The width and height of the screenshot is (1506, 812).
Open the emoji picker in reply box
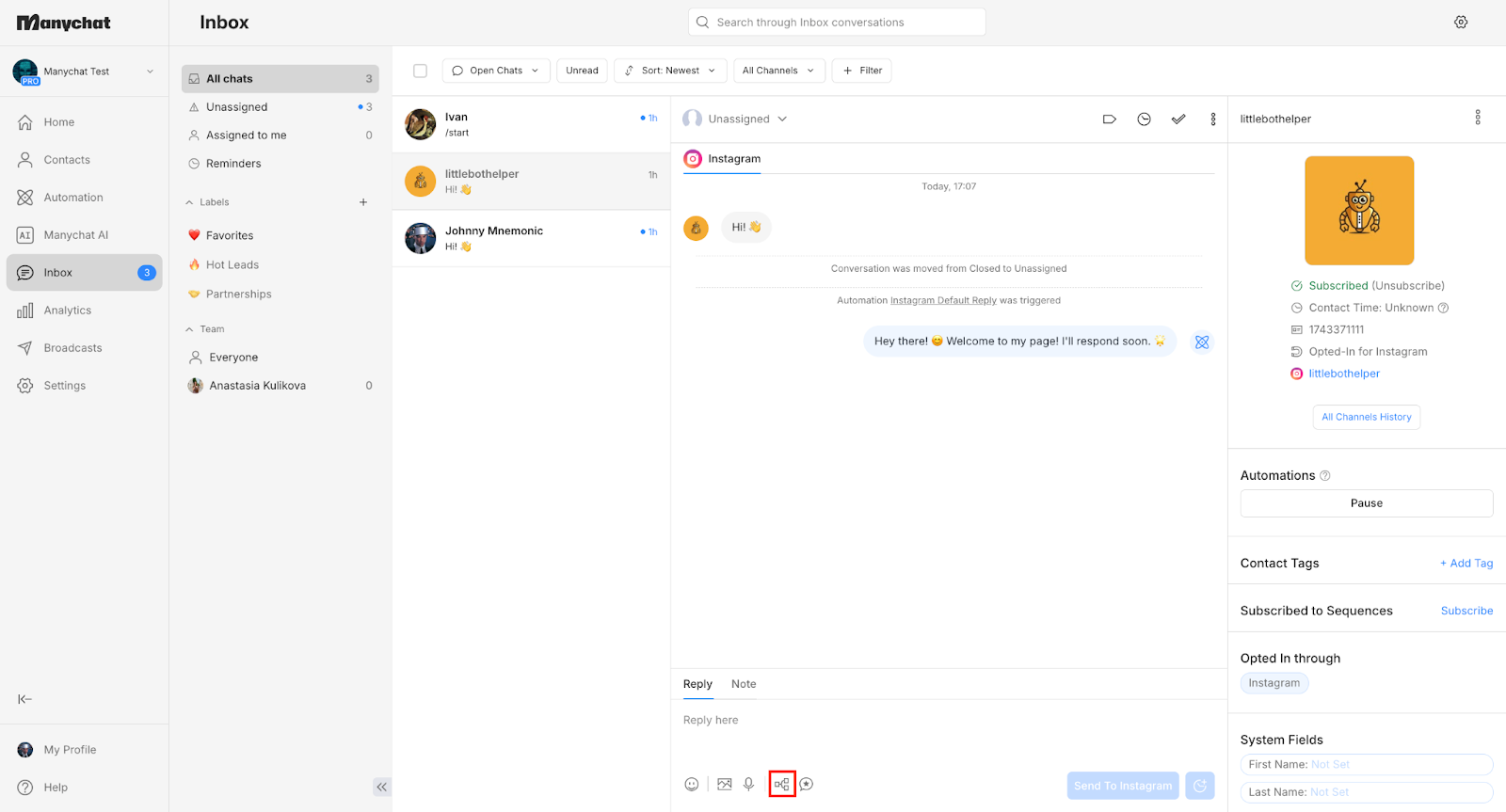pyautogui.click(x=692, y=784)
